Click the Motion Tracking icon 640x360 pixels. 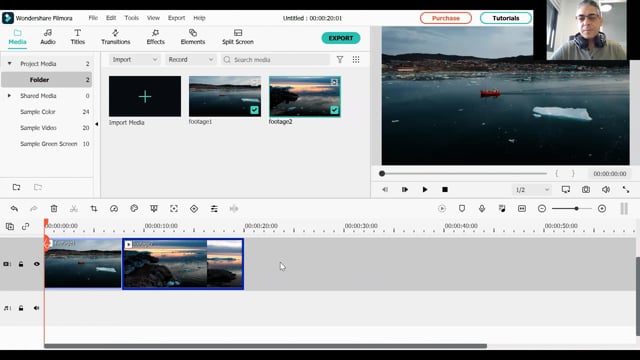(x=174, y=209)
